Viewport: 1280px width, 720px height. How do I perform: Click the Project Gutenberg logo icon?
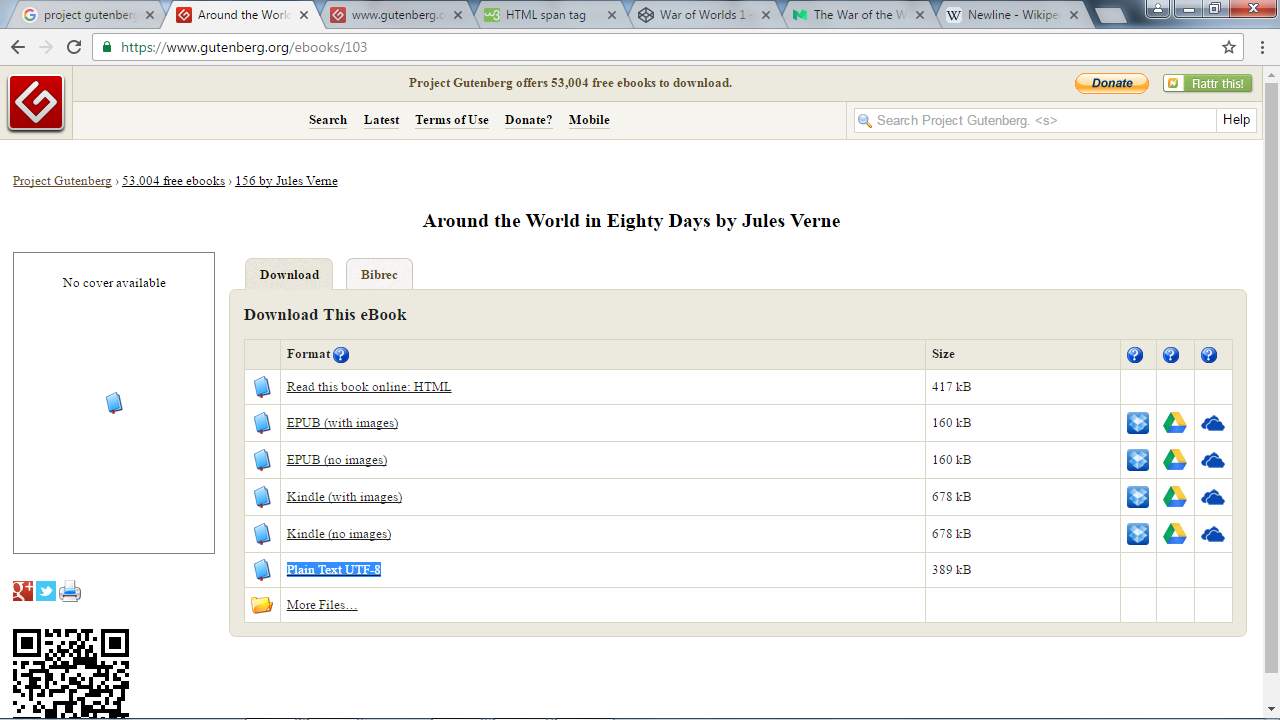[x=36, y=103]
